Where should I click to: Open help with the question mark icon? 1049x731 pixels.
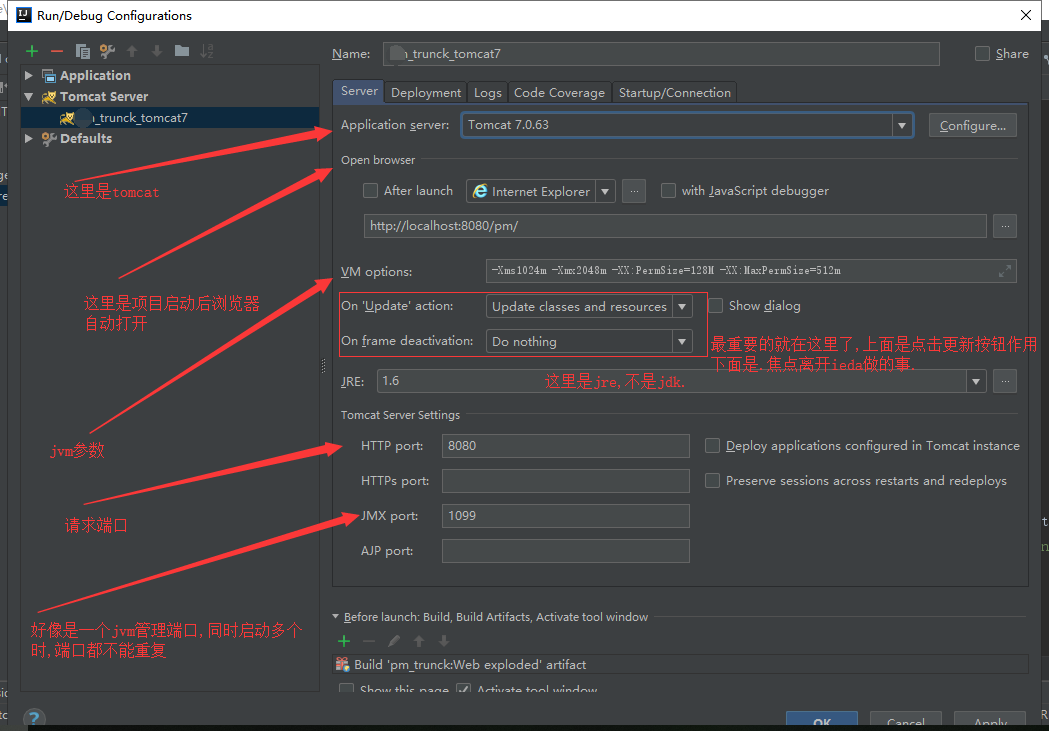(x=33, y=718)
